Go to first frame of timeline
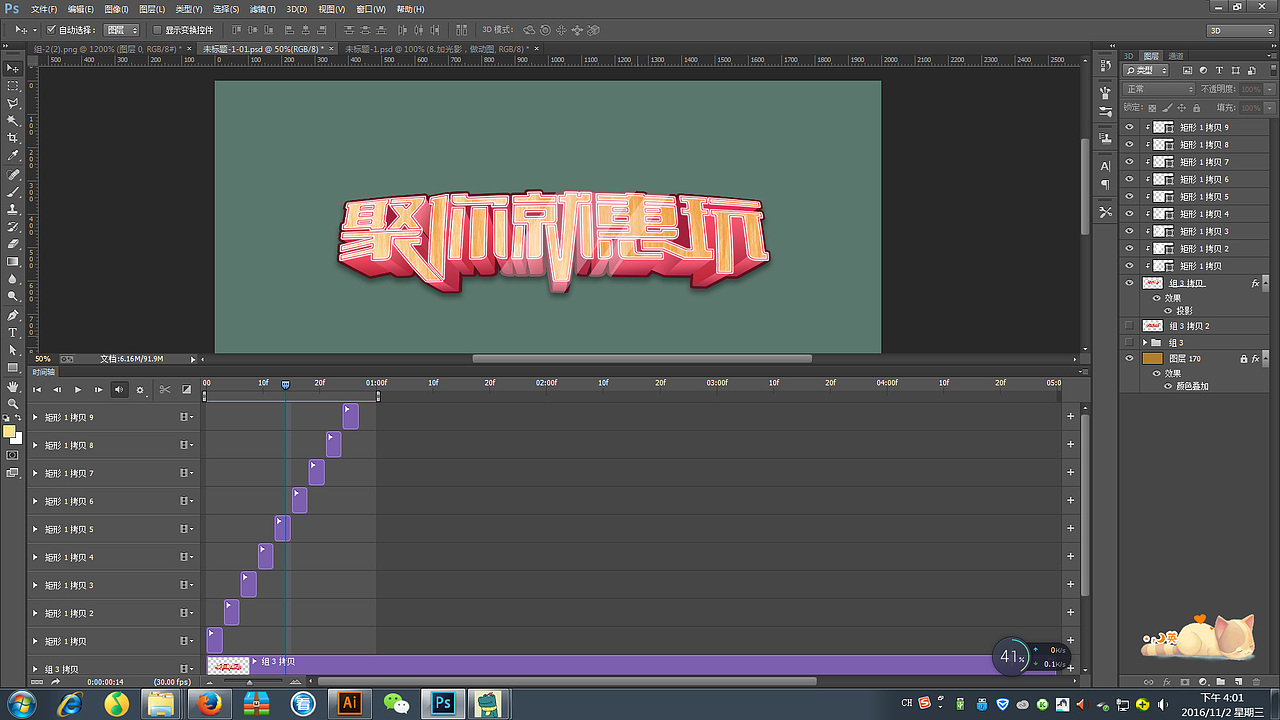Screen dimensions: 1280x720 tap(37, 390)
